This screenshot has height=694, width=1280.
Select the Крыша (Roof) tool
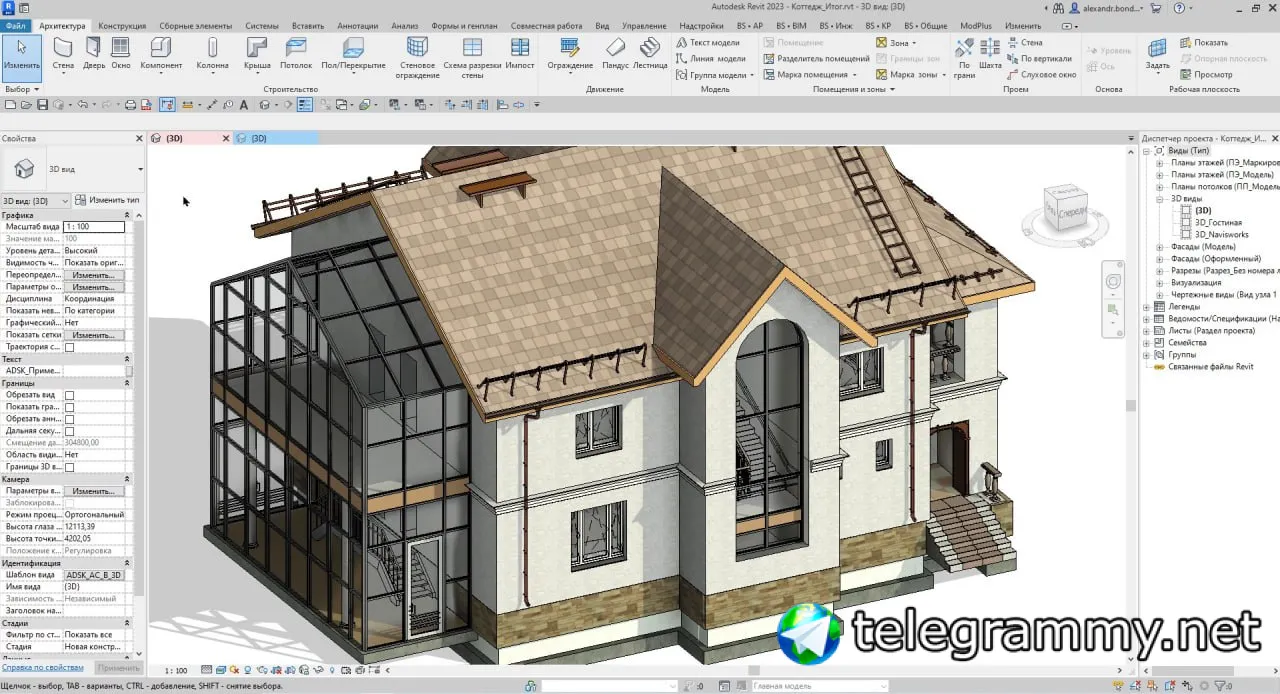pos(257,55)
